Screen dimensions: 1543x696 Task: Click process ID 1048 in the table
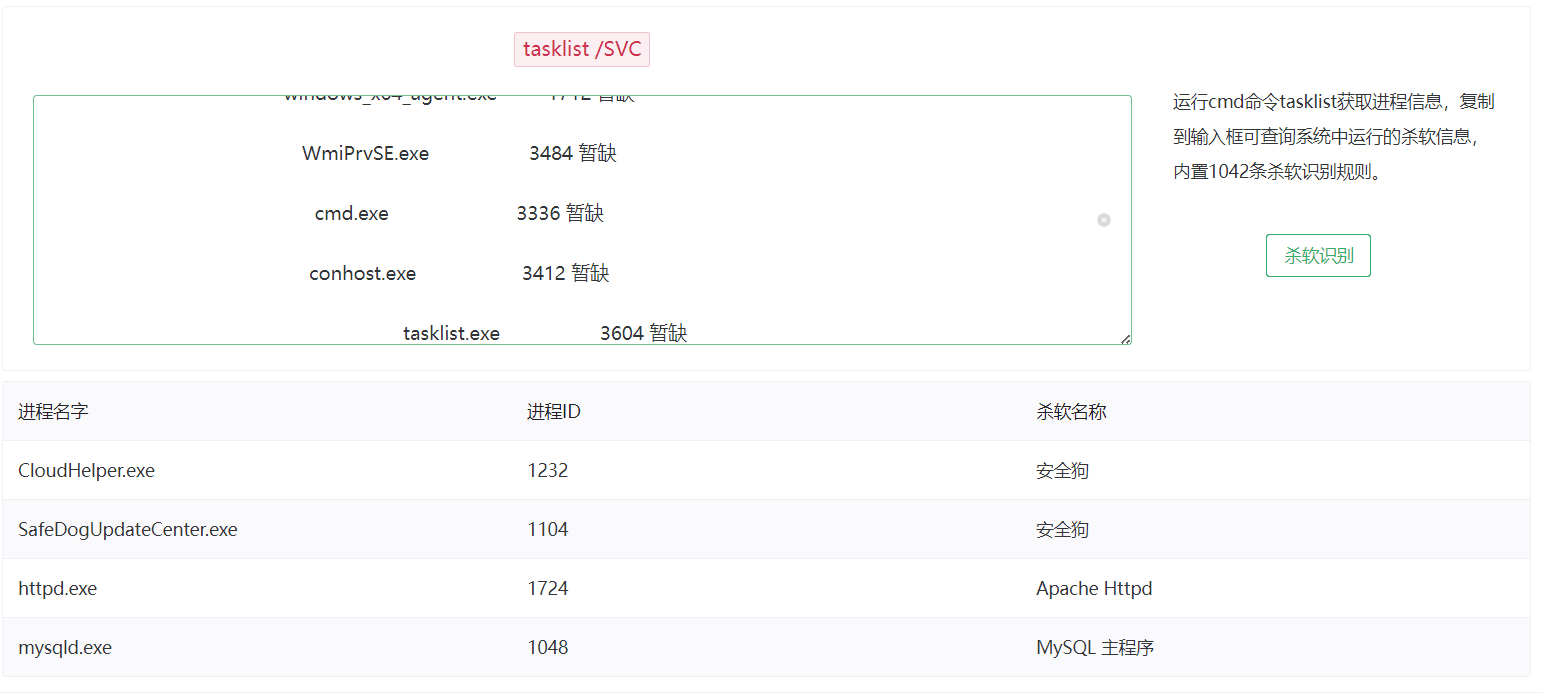click(x=548, y=647)
